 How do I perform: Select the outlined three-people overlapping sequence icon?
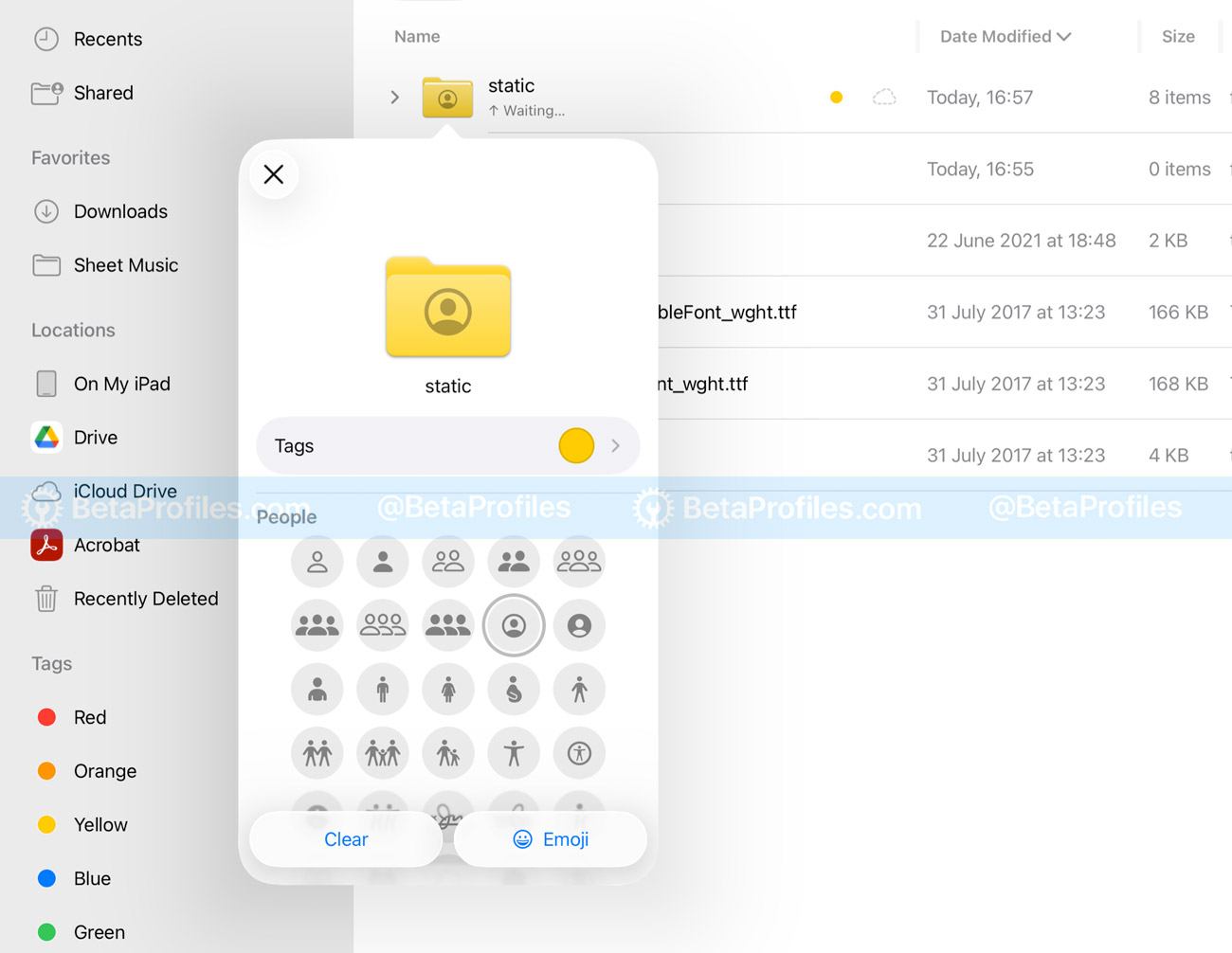point(383,625)
